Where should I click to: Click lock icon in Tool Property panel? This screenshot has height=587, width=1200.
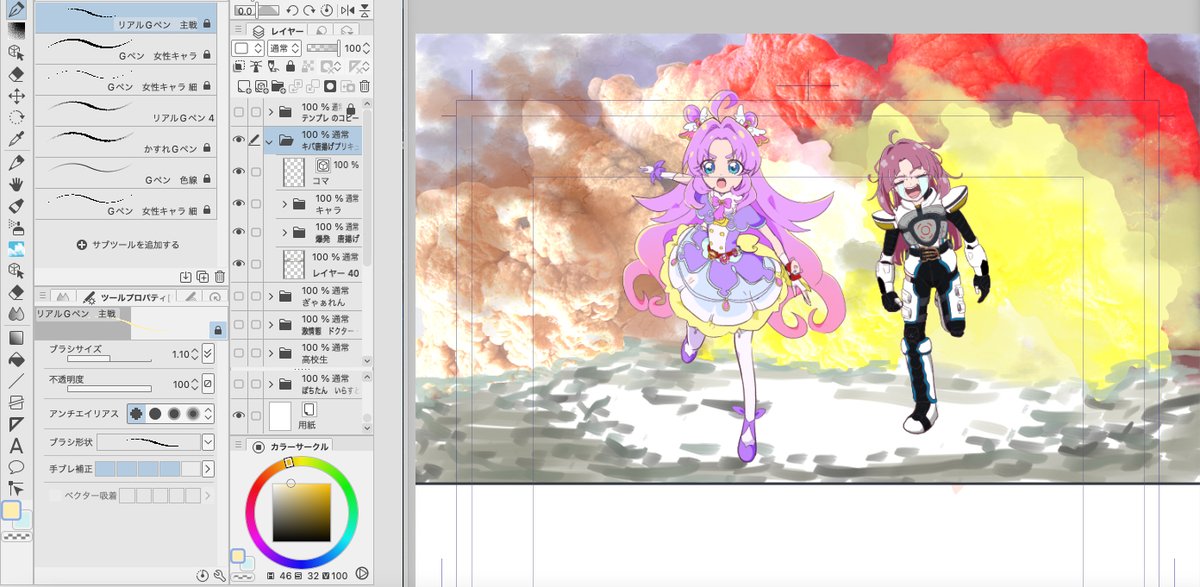216,329
